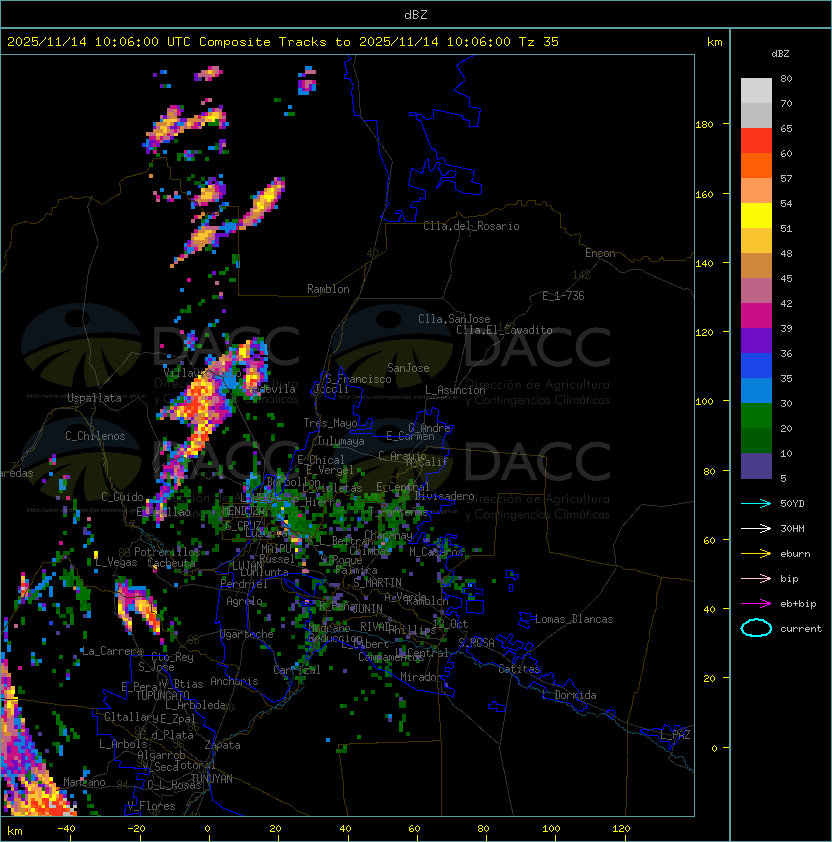832x842 pixels.
Task: Click the '-40' tick on horizontal km axis
Action: [x=66, y=829]
